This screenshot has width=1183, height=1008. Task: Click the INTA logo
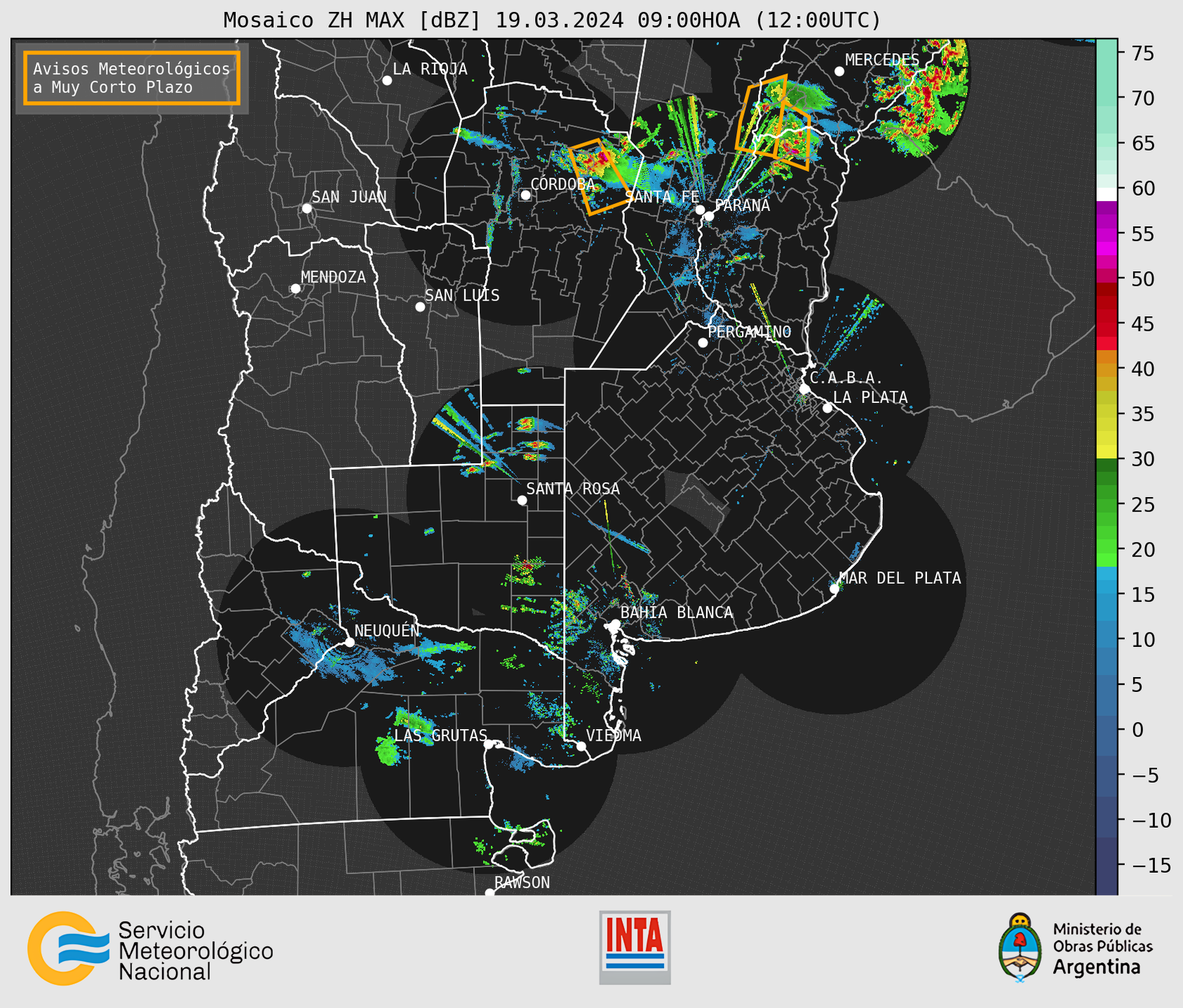(635, 947)
